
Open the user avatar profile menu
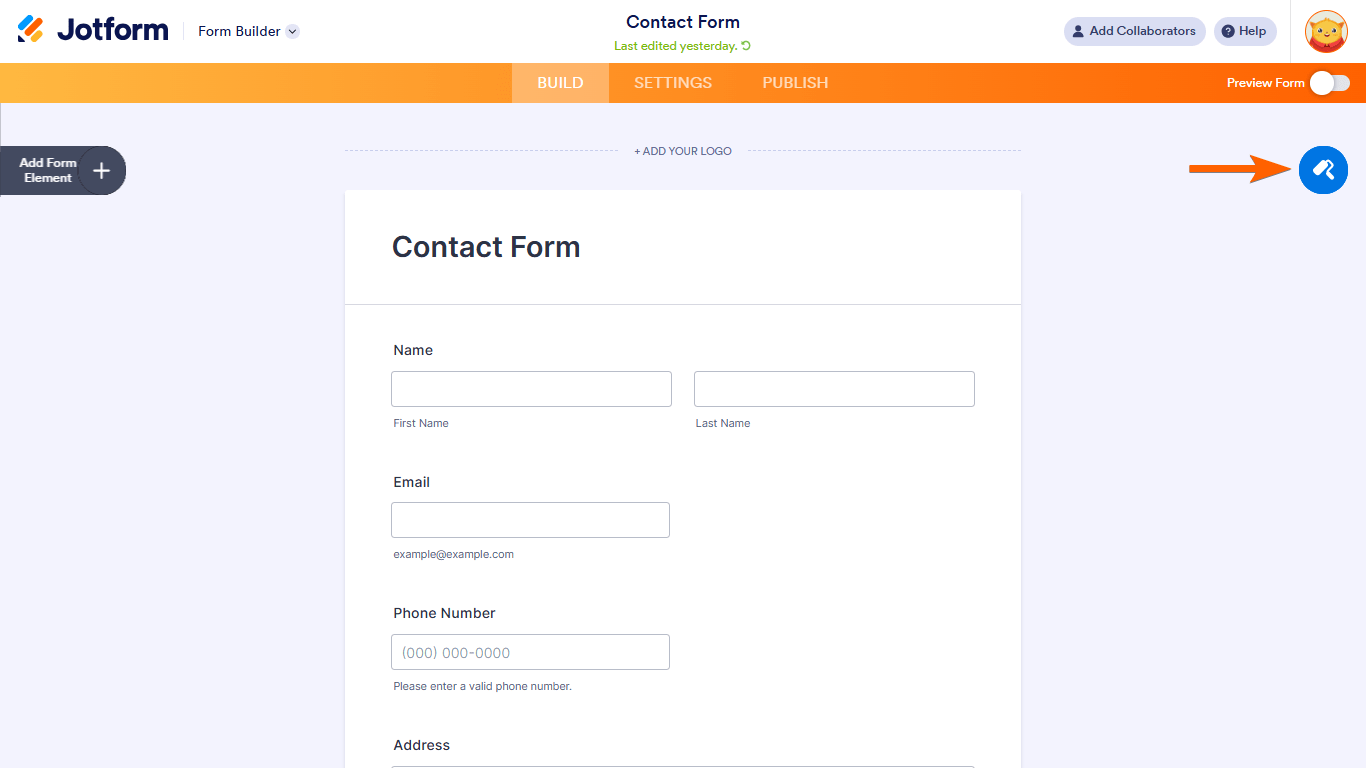[x=1326, y=31]
